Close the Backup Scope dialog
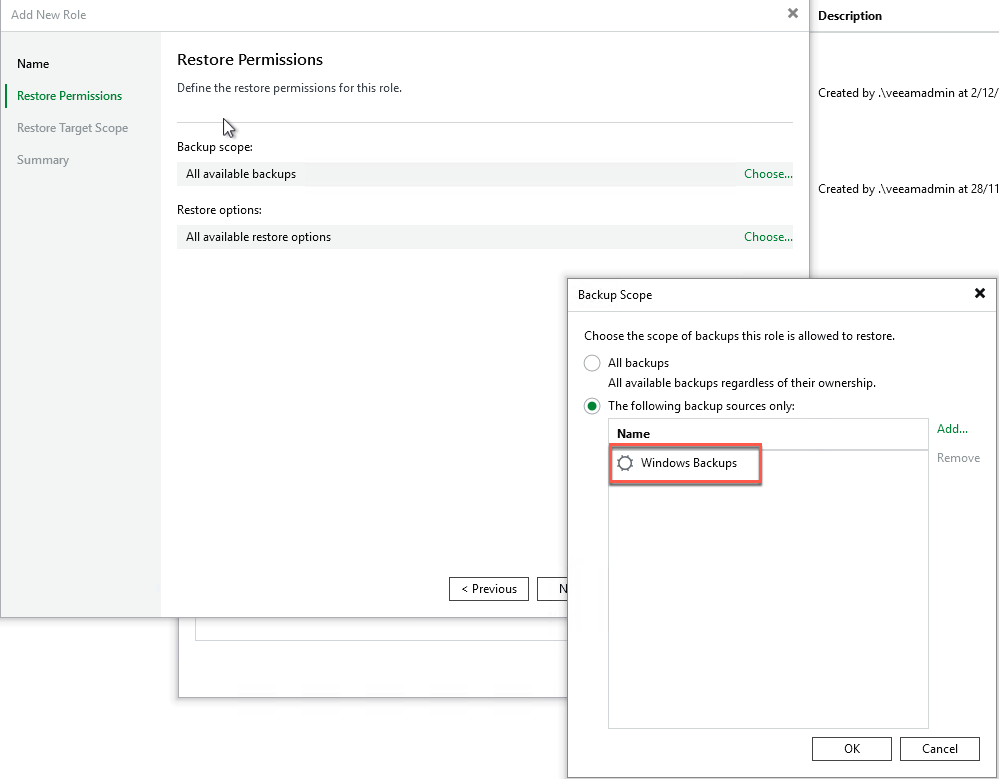The height and width of the screenshot is (779, 999). (980, 294)
